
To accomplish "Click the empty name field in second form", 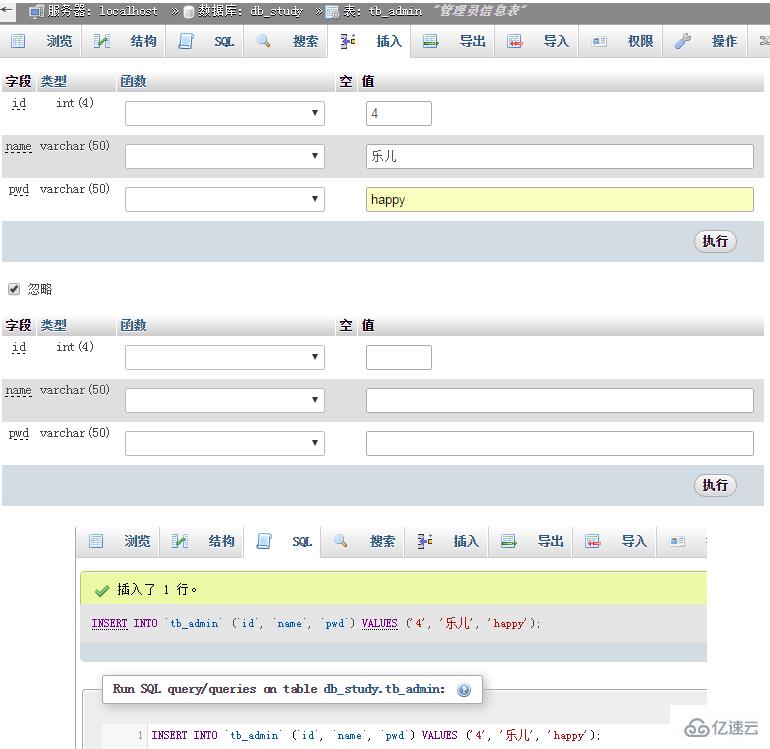I will click(x=560, y=400).
